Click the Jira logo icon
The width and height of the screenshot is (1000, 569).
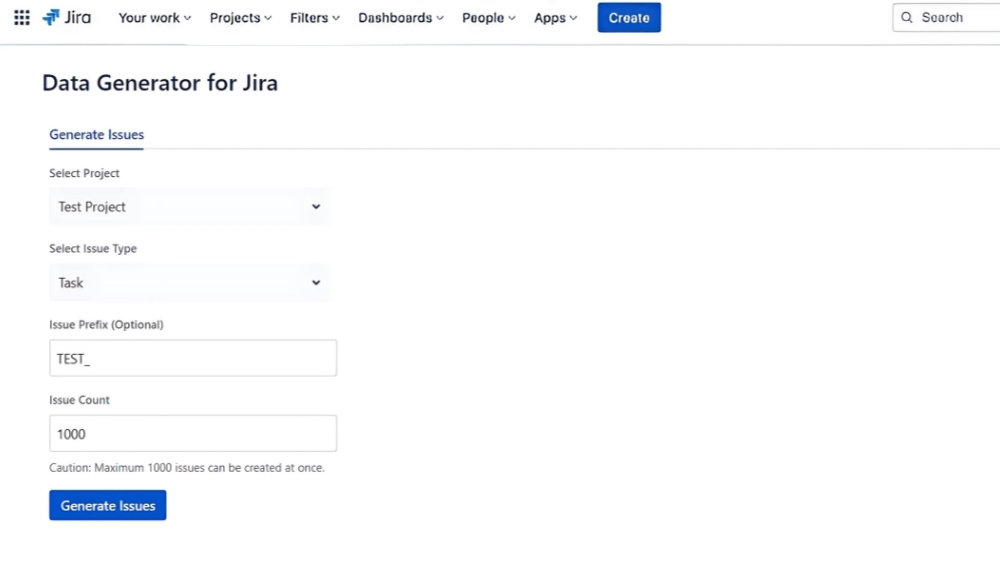coord(52,18)
